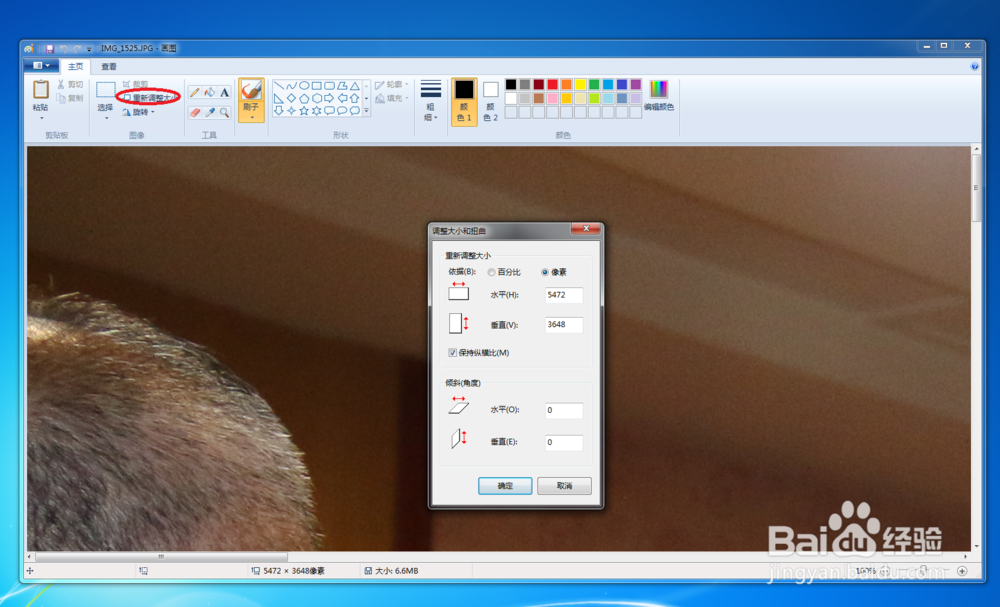Click the Crop (裁剪) tool

[x=135, y=84]
